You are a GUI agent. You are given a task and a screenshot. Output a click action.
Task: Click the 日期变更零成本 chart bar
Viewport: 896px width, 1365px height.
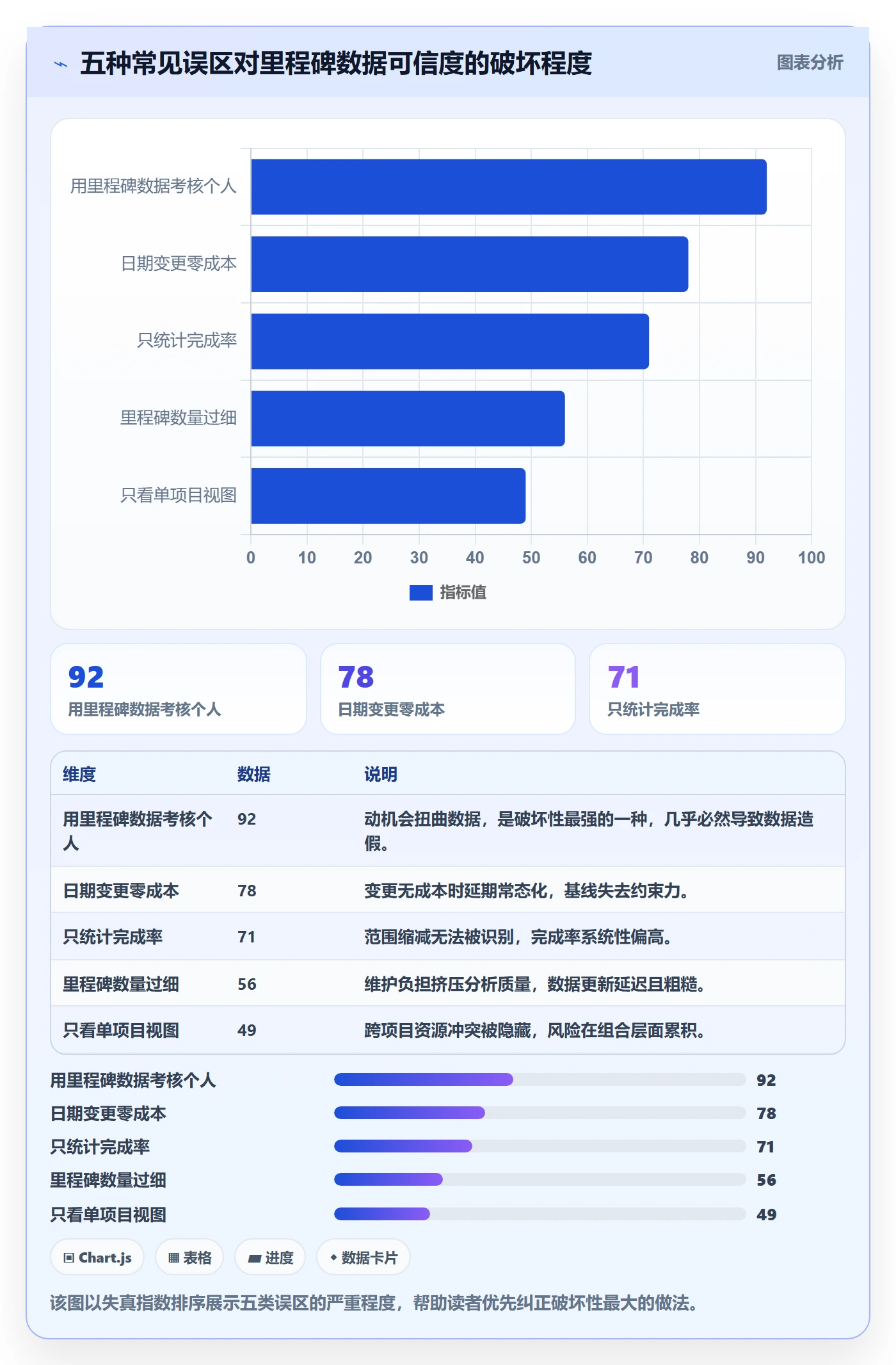click(470, 264)
